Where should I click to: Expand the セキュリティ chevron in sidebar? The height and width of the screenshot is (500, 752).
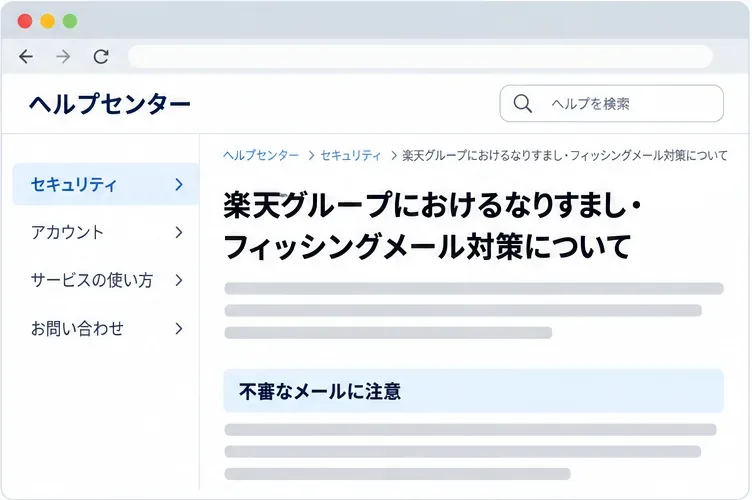(x=179, y=184)
